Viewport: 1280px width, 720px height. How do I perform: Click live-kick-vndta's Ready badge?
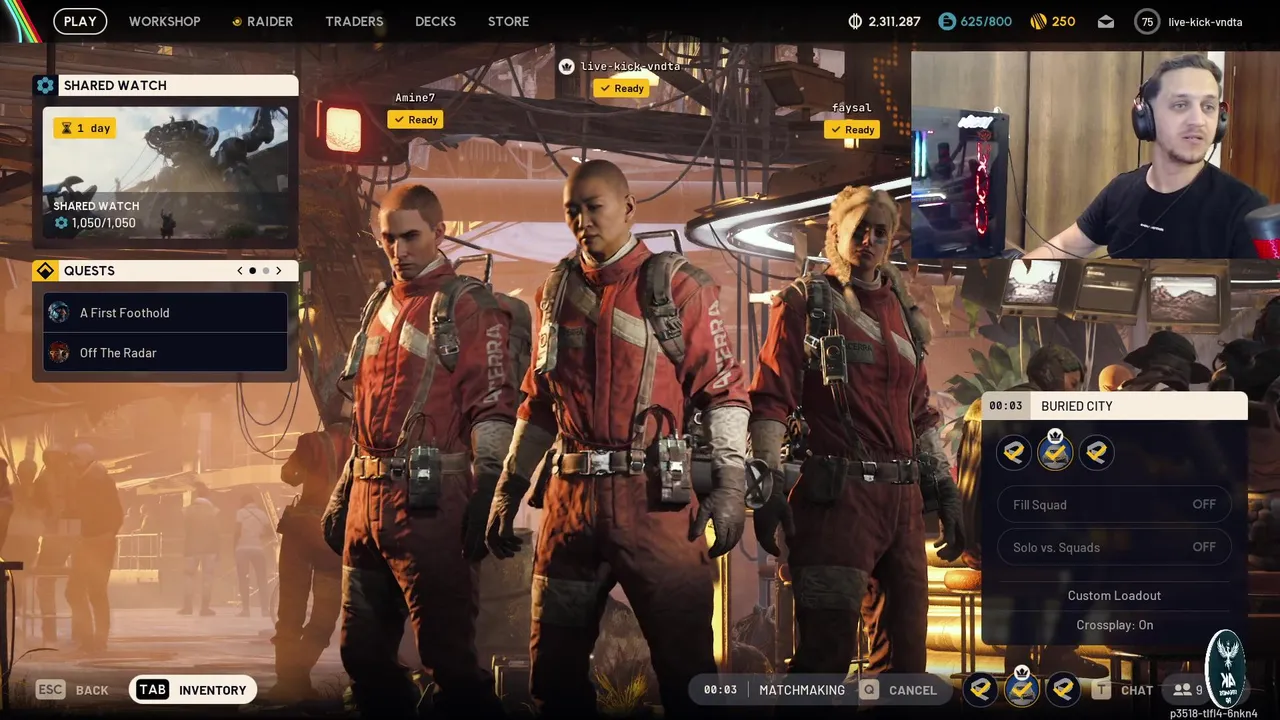click(621, 89)
